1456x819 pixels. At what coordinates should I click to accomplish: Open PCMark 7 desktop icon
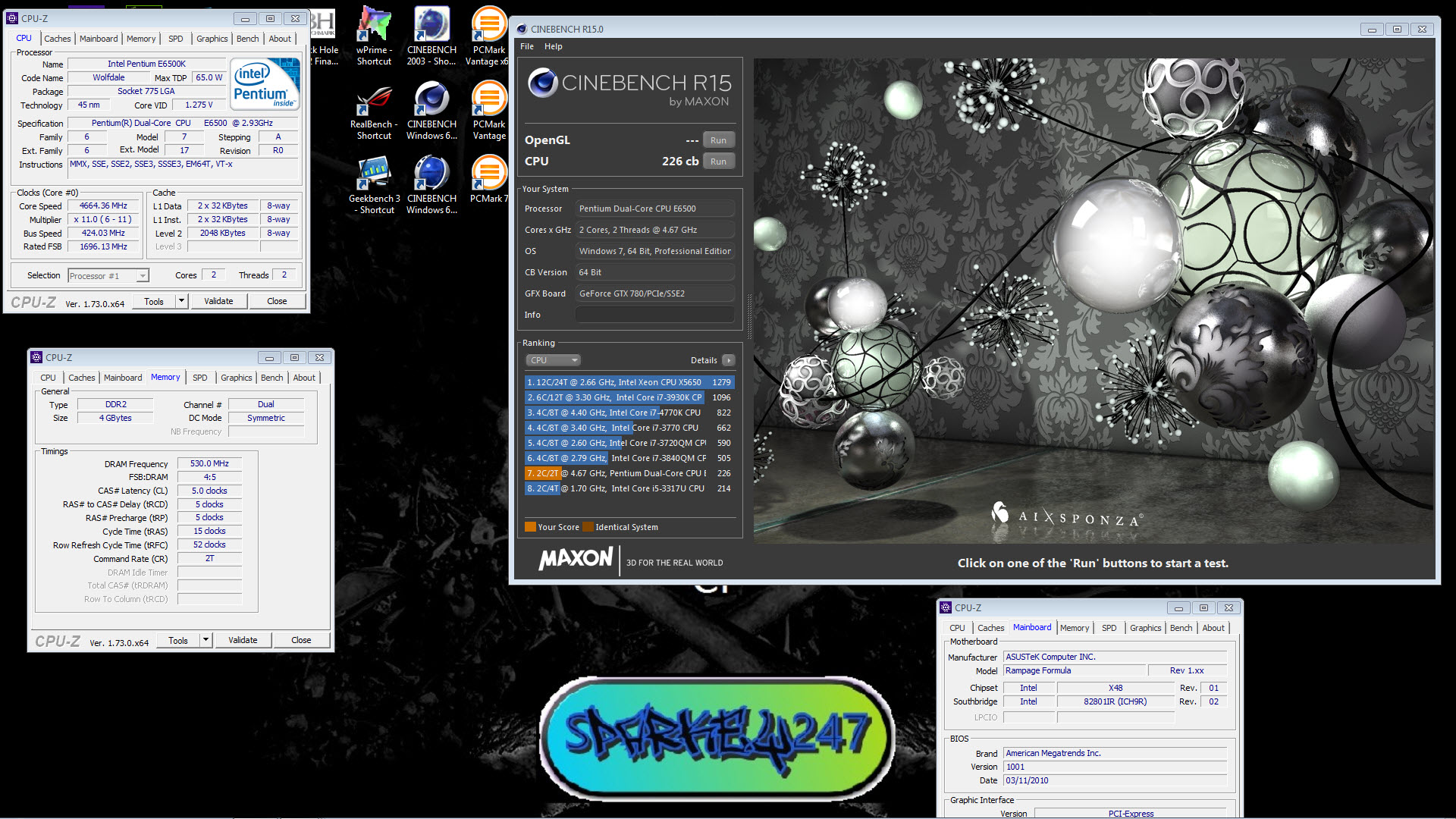[x=489, y=180]
